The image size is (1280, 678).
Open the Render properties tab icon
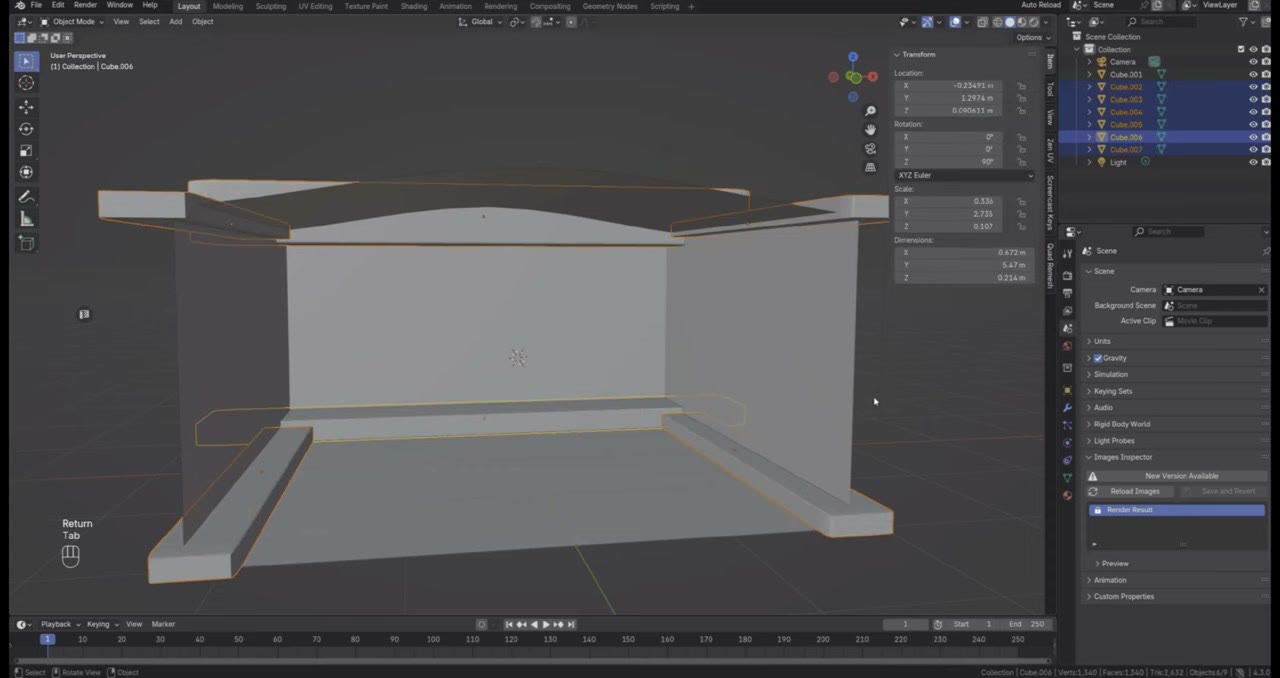click(x=1067, y=275)
